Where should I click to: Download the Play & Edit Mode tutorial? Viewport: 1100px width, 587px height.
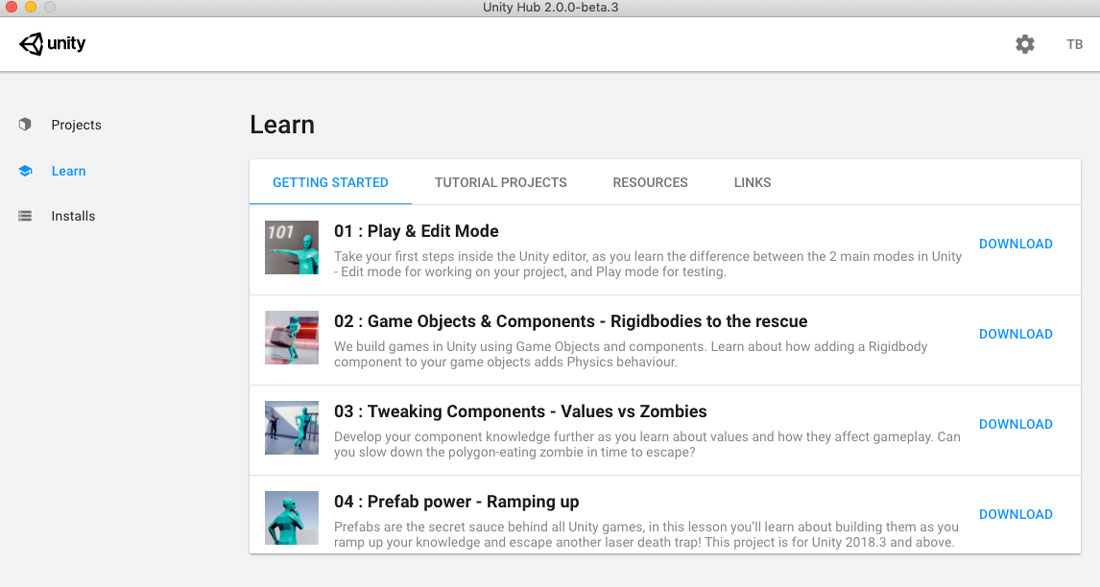[1016, 243]
